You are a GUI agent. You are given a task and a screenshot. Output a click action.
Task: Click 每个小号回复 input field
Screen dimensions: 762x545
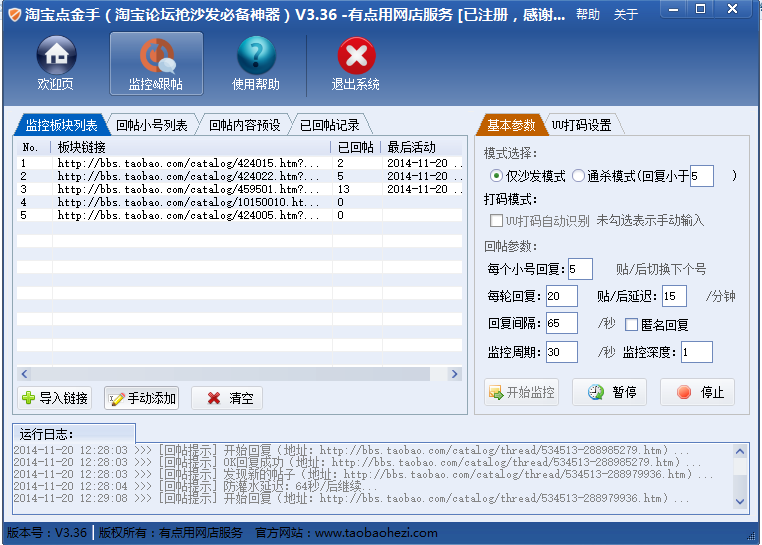581,269
